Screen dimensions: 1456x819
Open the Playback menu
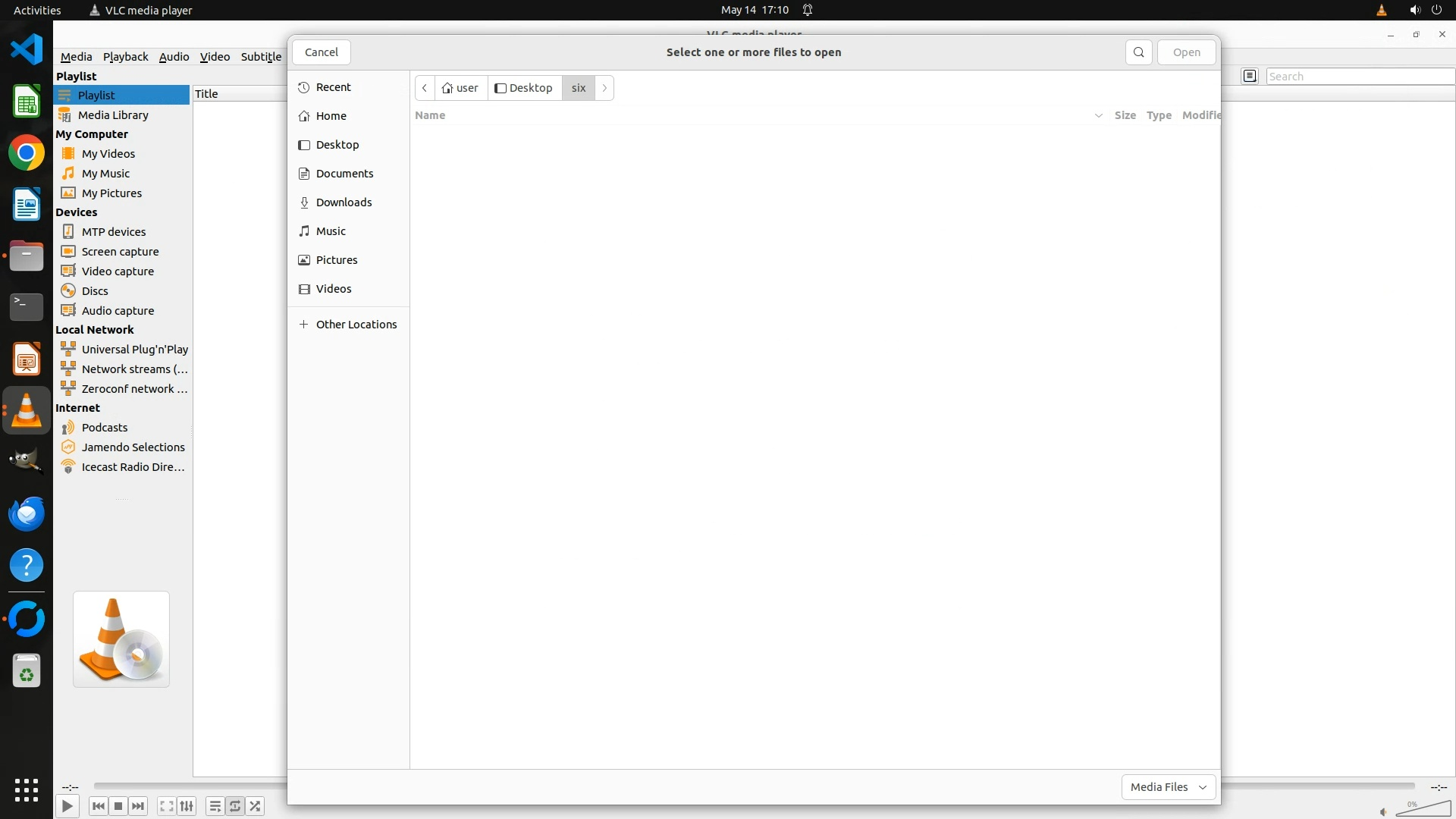[125, 57]
